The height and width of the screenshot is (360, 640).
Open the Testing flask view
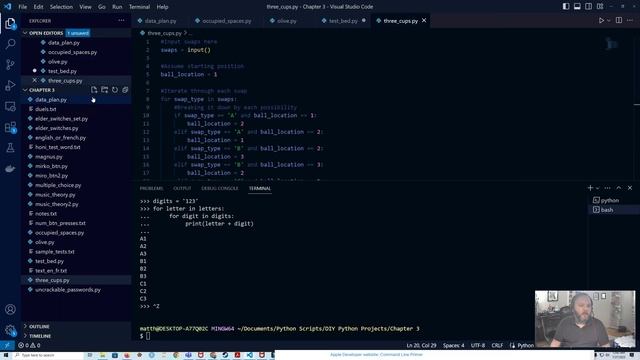coord(10,148)
